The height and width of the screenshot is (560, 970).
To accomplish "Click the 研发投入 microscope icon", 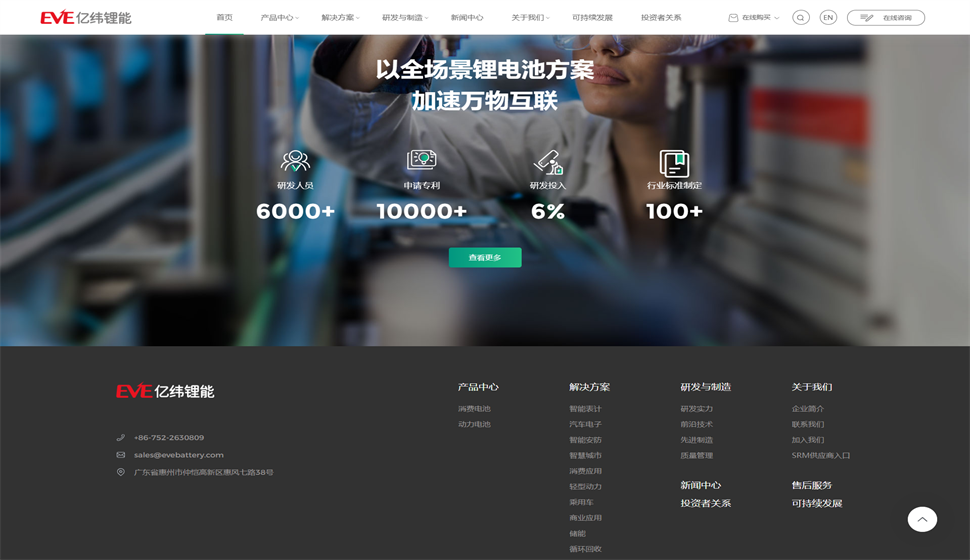I will pyautogui.click(x=548, y=161).
